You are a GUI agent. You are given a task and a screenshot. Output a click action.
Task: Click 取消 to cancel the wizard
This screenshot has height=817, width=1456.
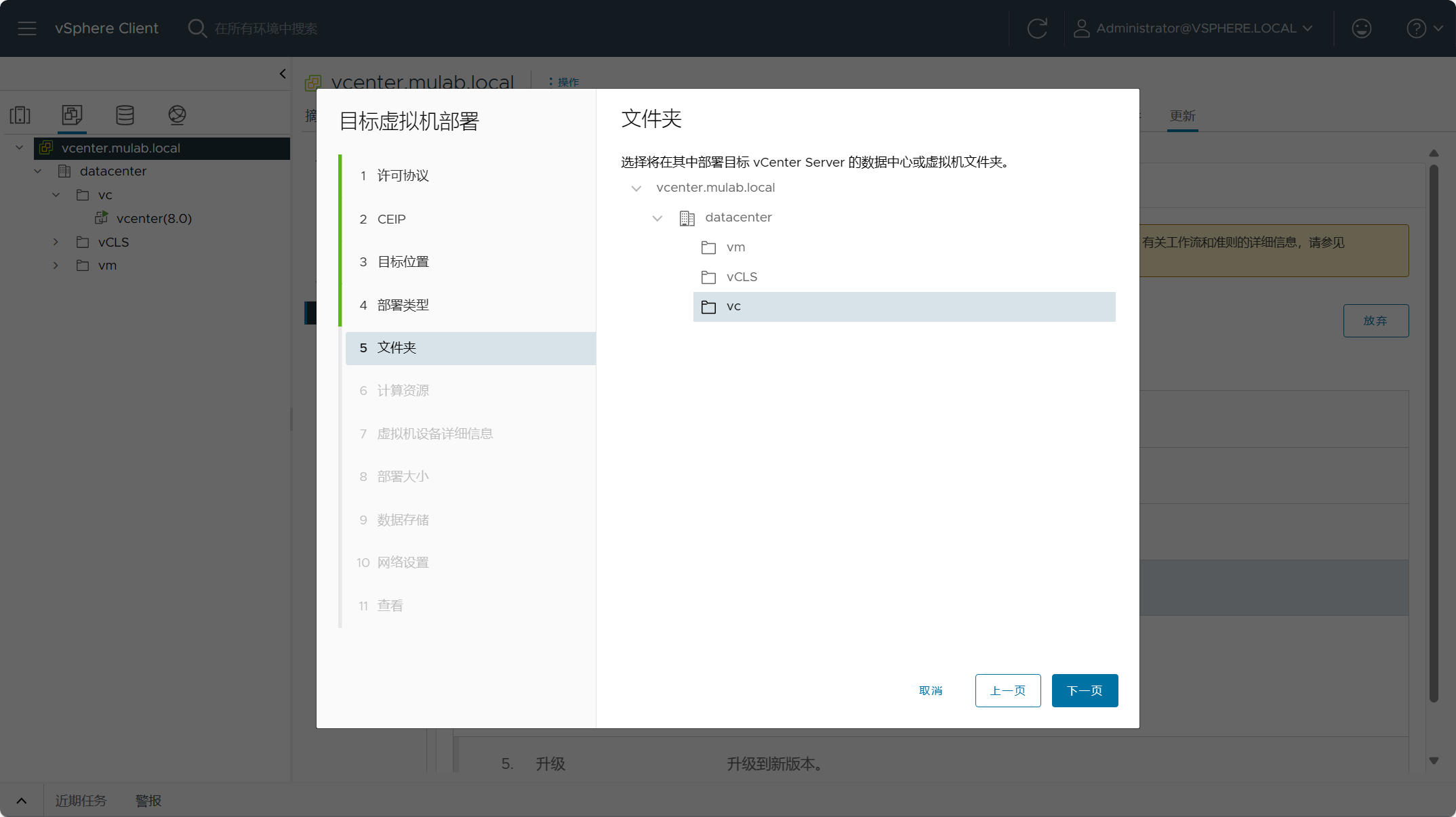click(931, 690)
